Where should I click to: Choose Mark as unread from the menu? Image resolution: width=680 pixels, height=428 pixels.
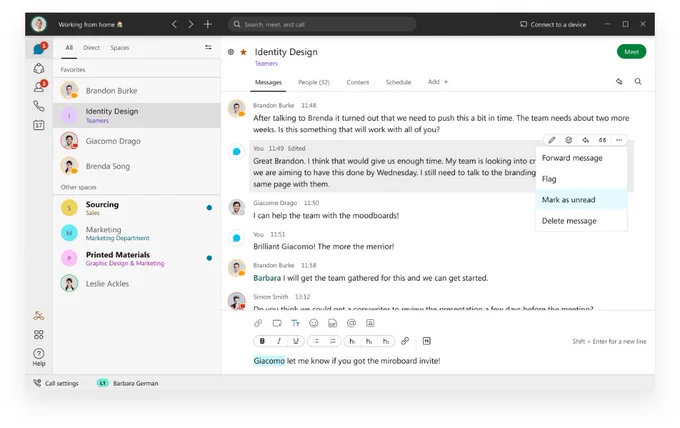point(581,199)
